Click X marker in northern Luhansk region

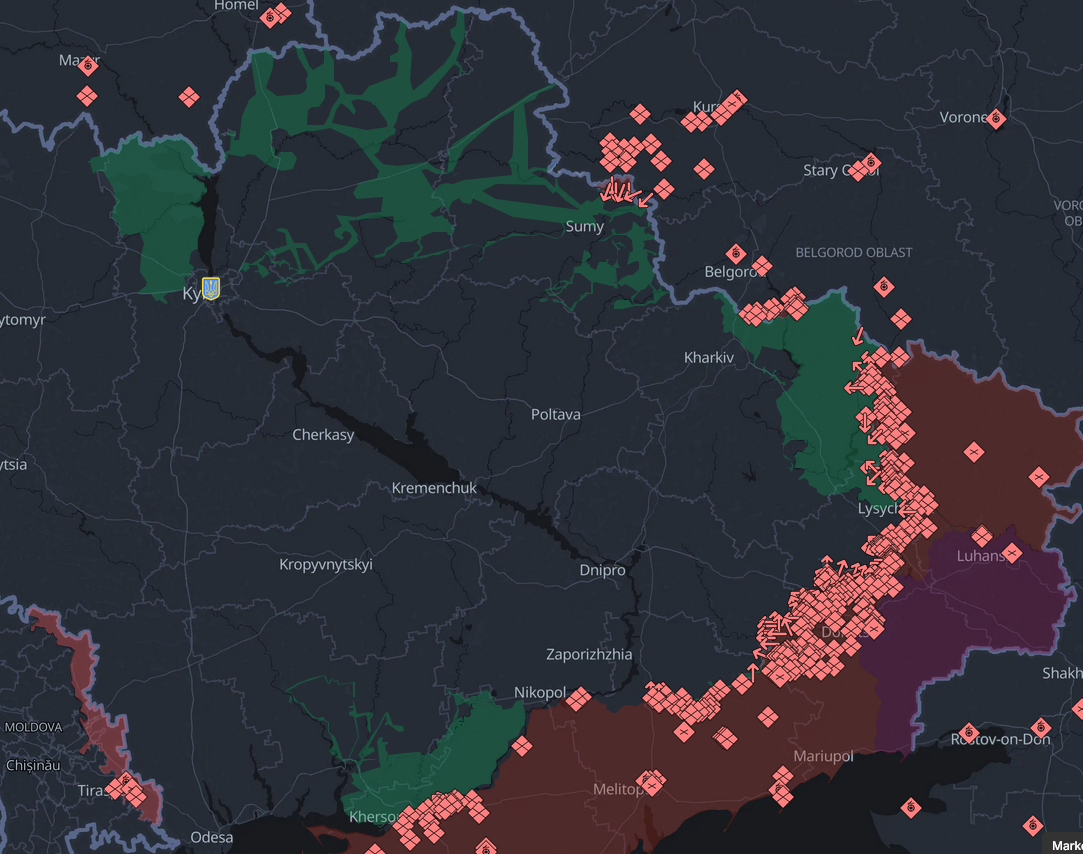click(x=974, y=453)
